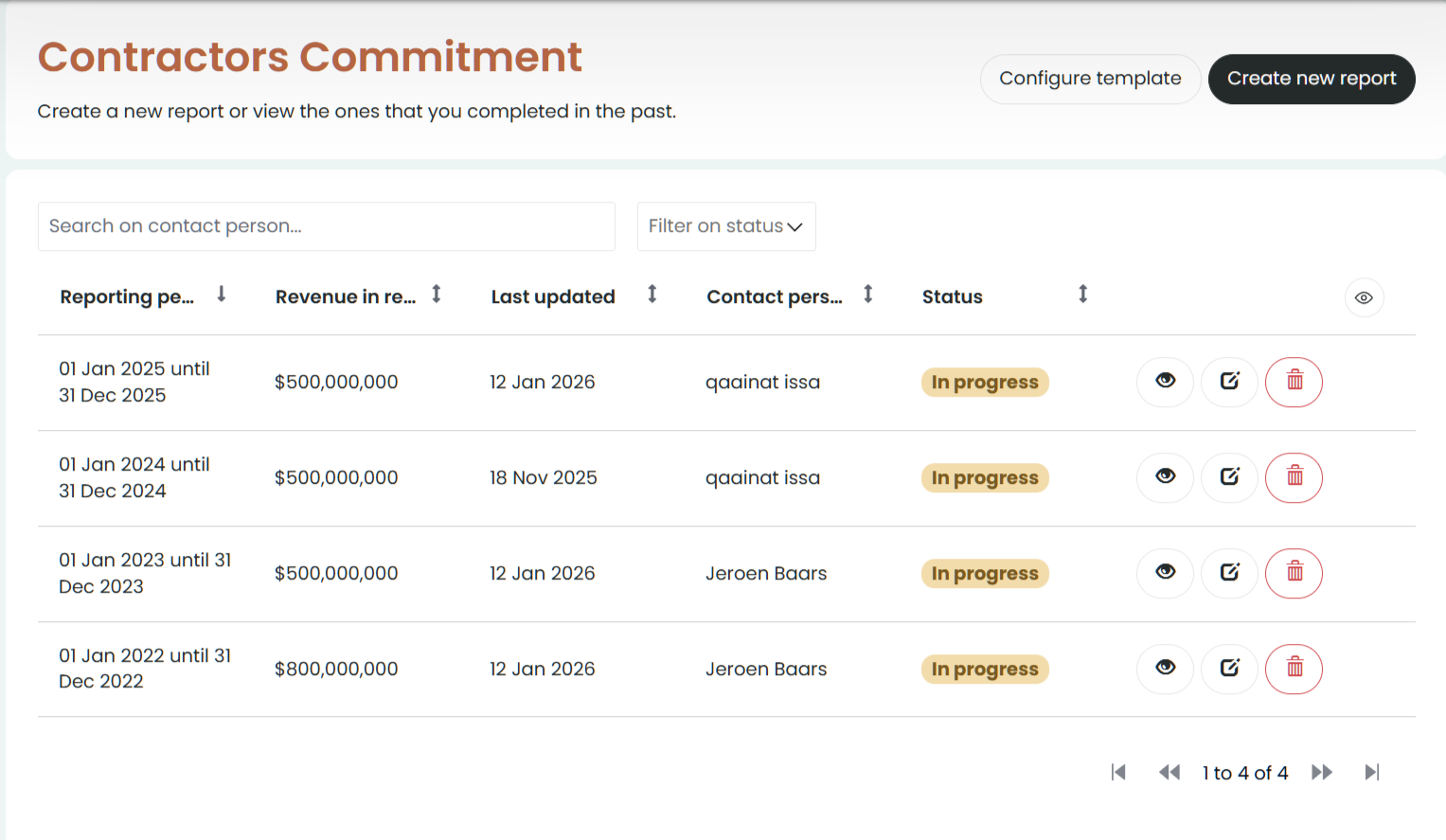Edit the 01 Jan 2024 report

(1229, 477)
